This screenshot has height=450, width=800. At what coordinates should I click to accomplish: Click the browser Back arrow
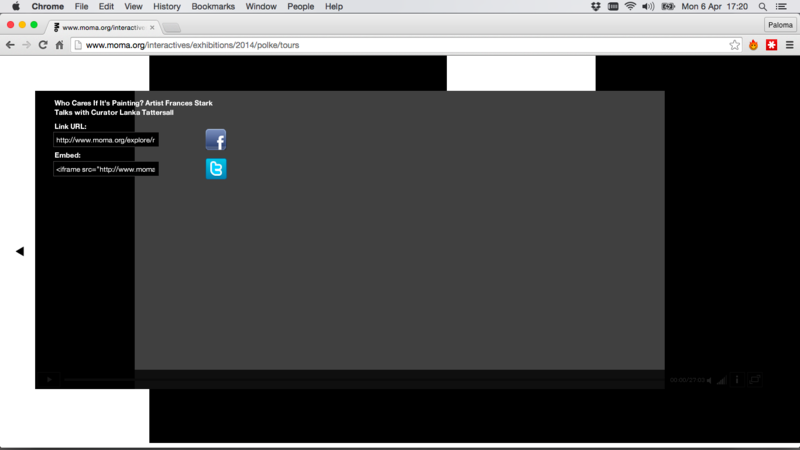coord(10,45)
